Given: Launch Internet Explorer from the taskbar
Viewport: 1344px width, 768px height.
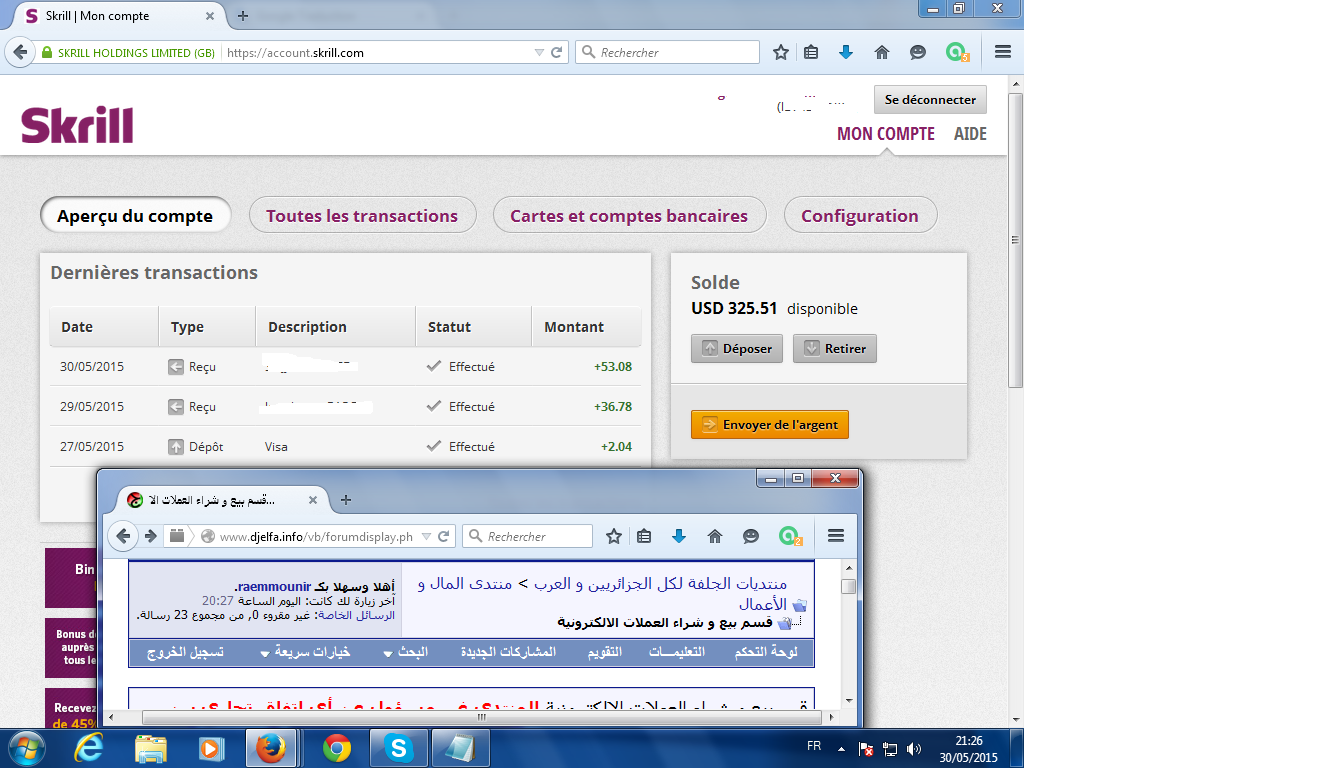Looking at the screenshot, I should click(x=91, y=747).
